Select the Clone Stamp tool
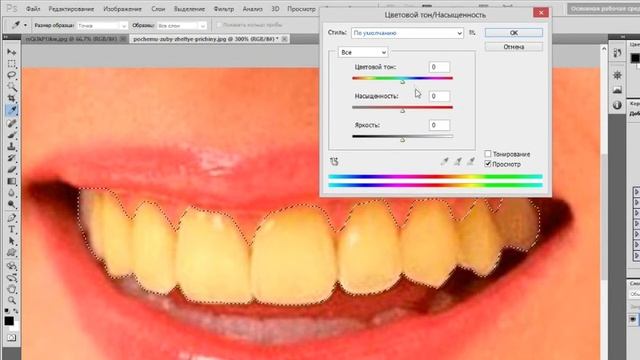The width and height of the screenshot is (640, 360). pyautogui.click(x=11, y=146)
